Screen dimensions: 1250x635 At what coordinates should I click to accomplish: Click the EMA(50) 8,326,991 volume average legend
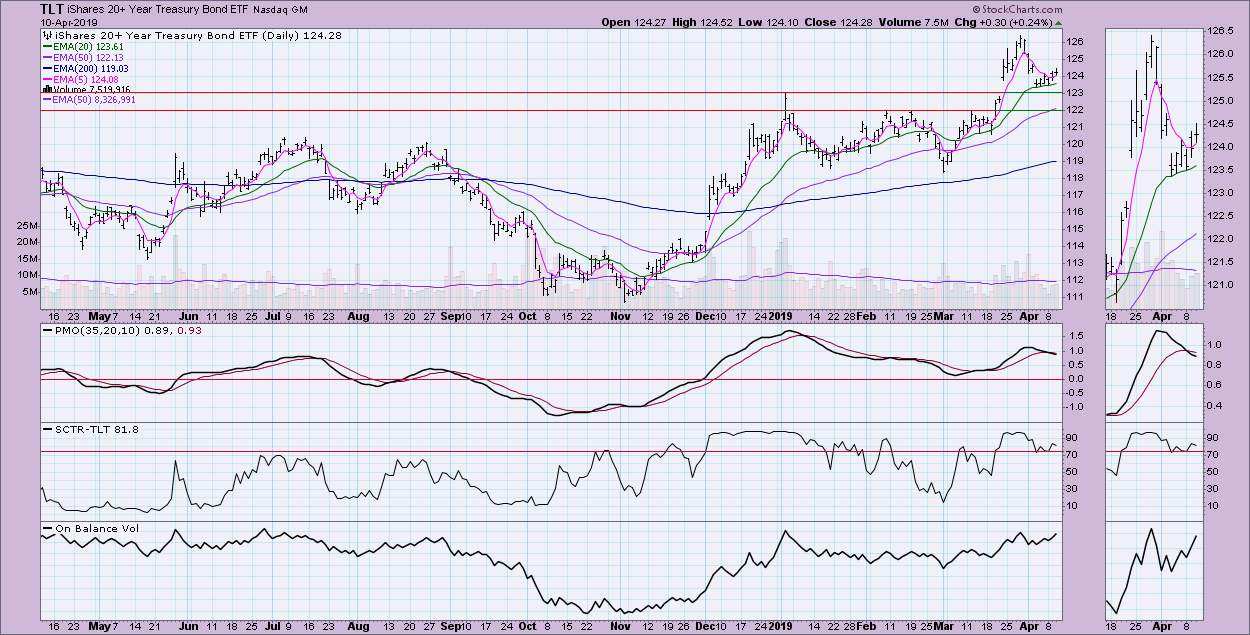tap(96, 100)
